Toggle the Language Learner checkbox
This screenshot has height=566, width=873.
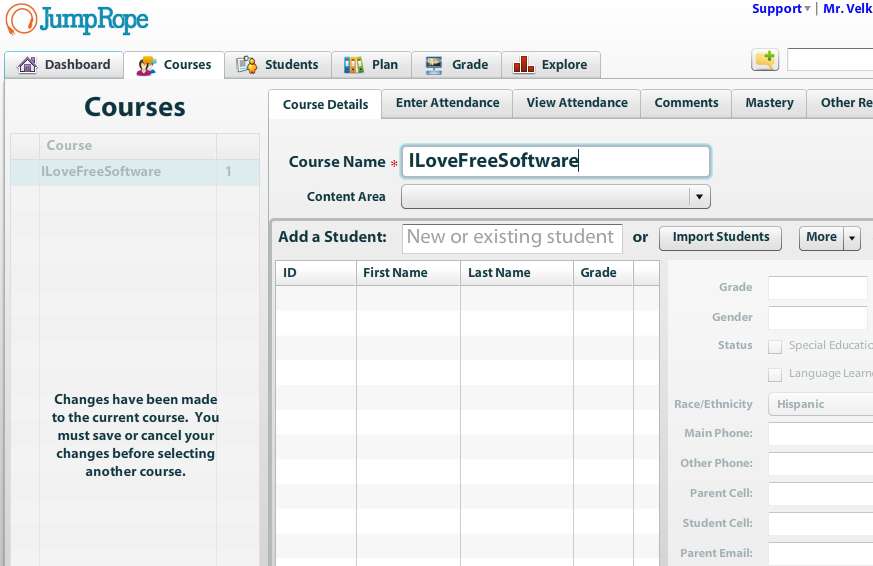[x=775, y=374]
